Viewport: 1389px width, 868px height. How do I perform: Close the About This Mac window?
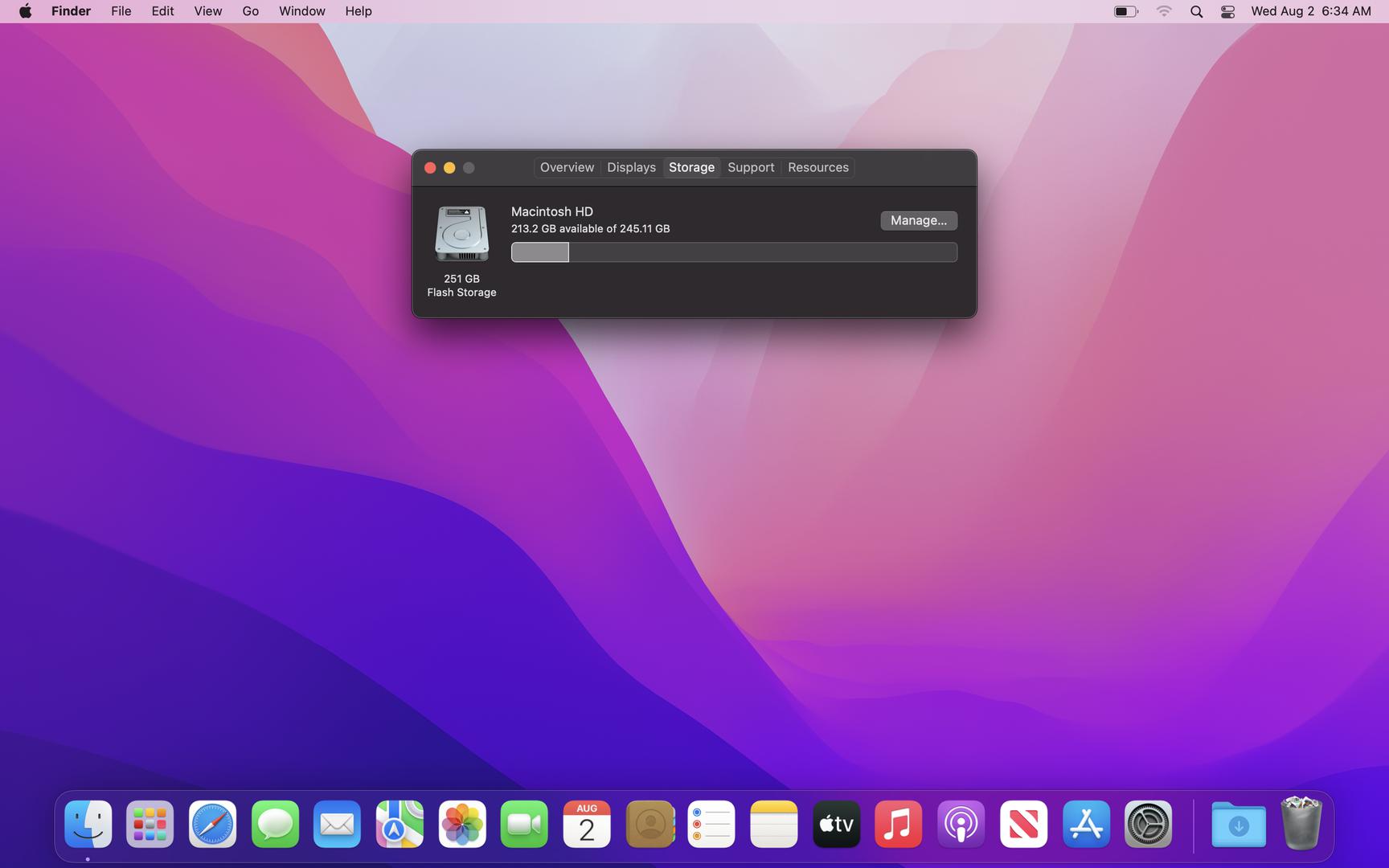(430, 168)
